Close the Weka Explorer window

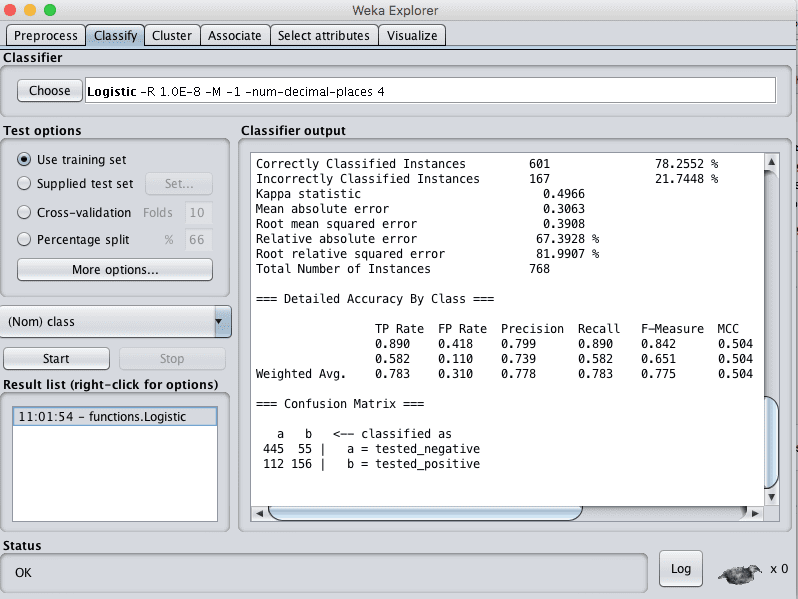10,10
